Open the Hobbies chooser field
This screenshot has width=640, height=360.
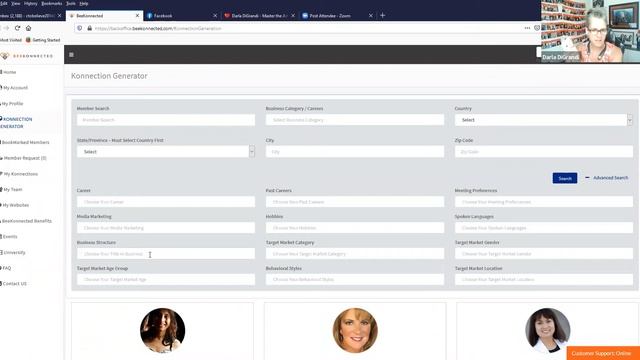355,228
